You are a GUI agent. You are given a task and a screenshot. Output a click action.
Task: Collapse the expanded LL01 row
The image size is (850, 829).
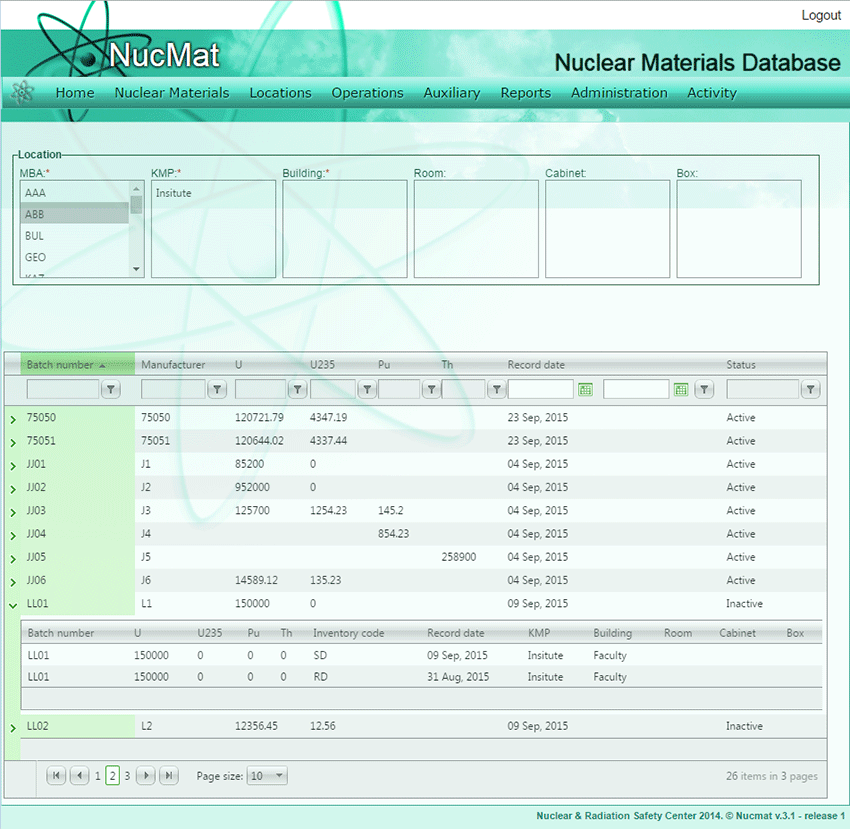coord(13,604)
